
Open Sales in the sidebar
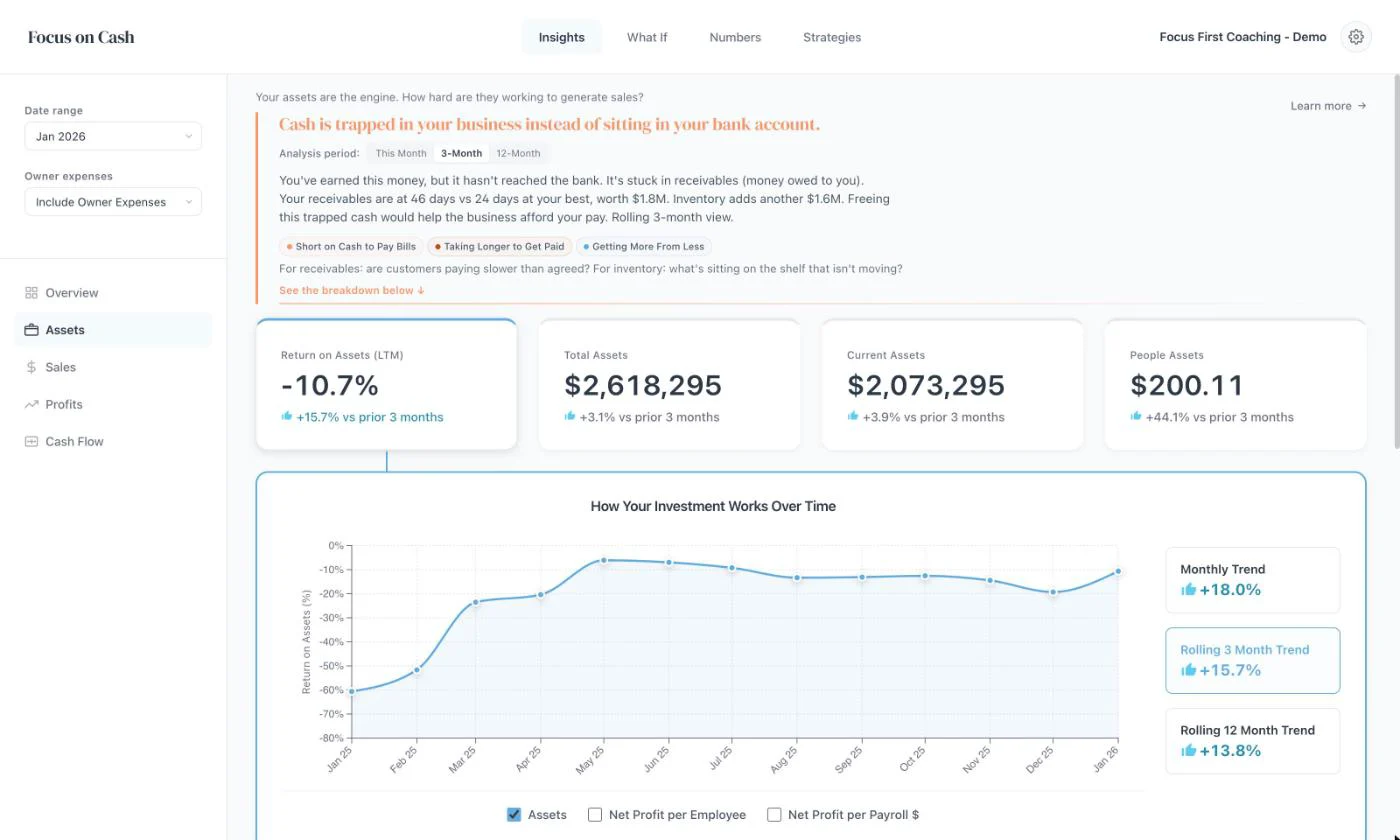(x=113, y=367)
